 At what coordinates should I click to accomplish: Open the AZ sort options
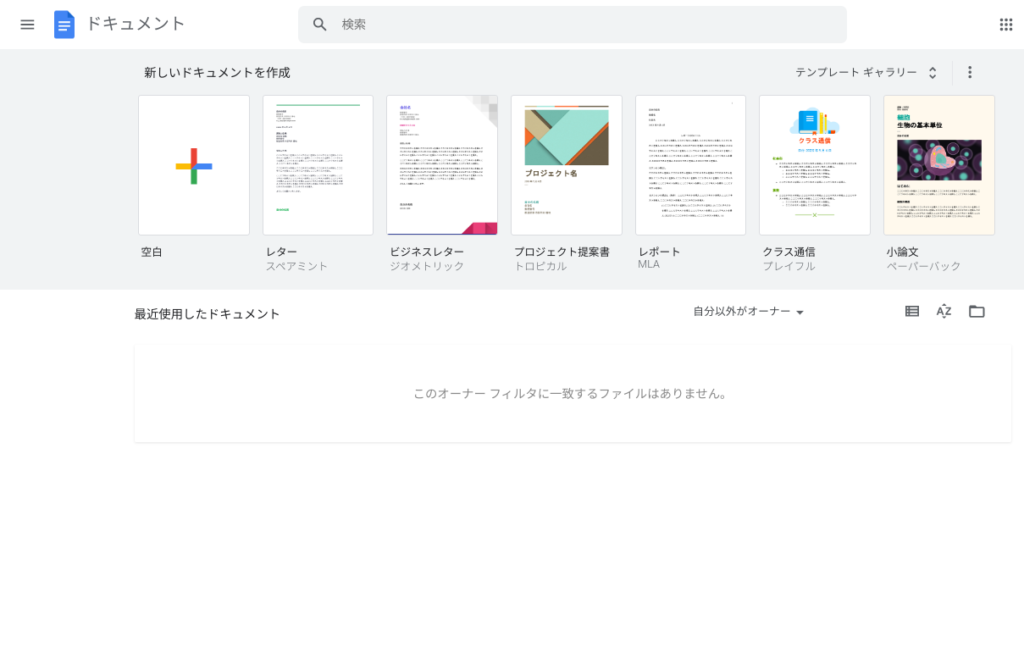944,311
